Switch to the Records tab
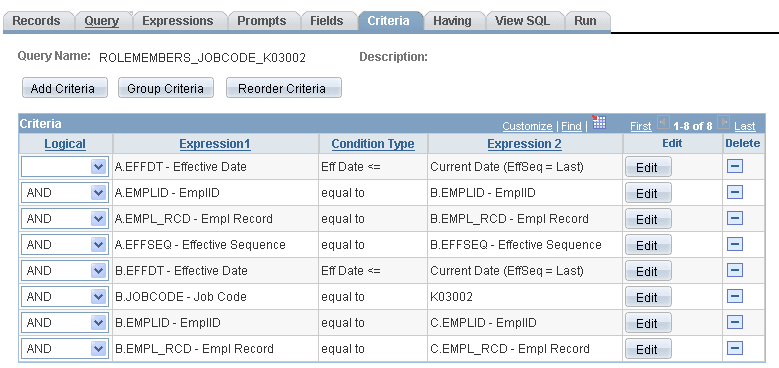This screenshot has height=368, width=779. point(36,21)
